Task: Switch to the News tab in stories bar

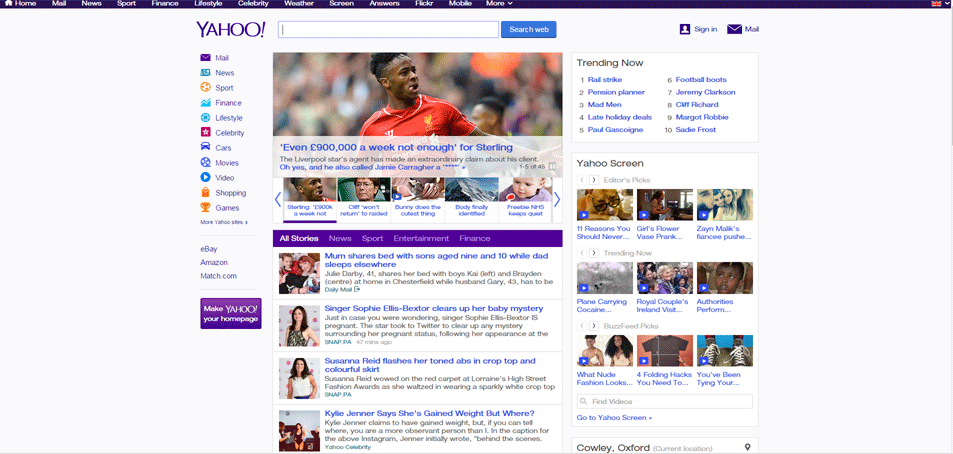Action: tap(340, 238)
